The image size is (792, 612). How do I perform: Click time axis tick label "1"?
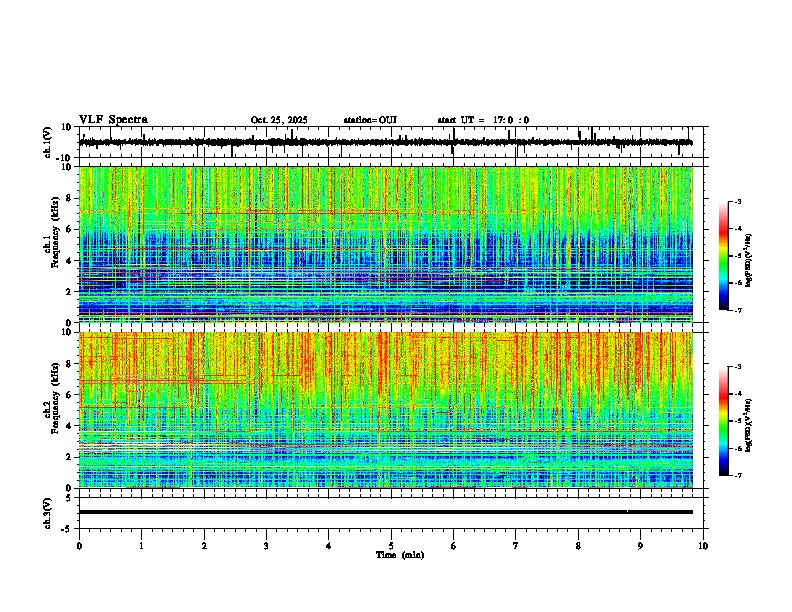(141, 546)
